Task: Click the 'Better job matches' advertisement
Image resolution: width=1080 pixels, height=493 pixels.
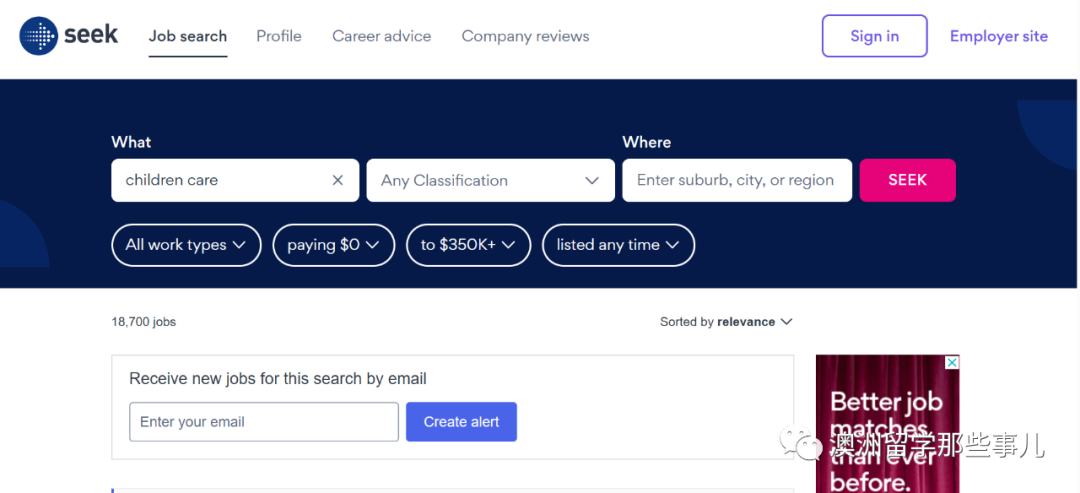Action: [x=887, y=423]
